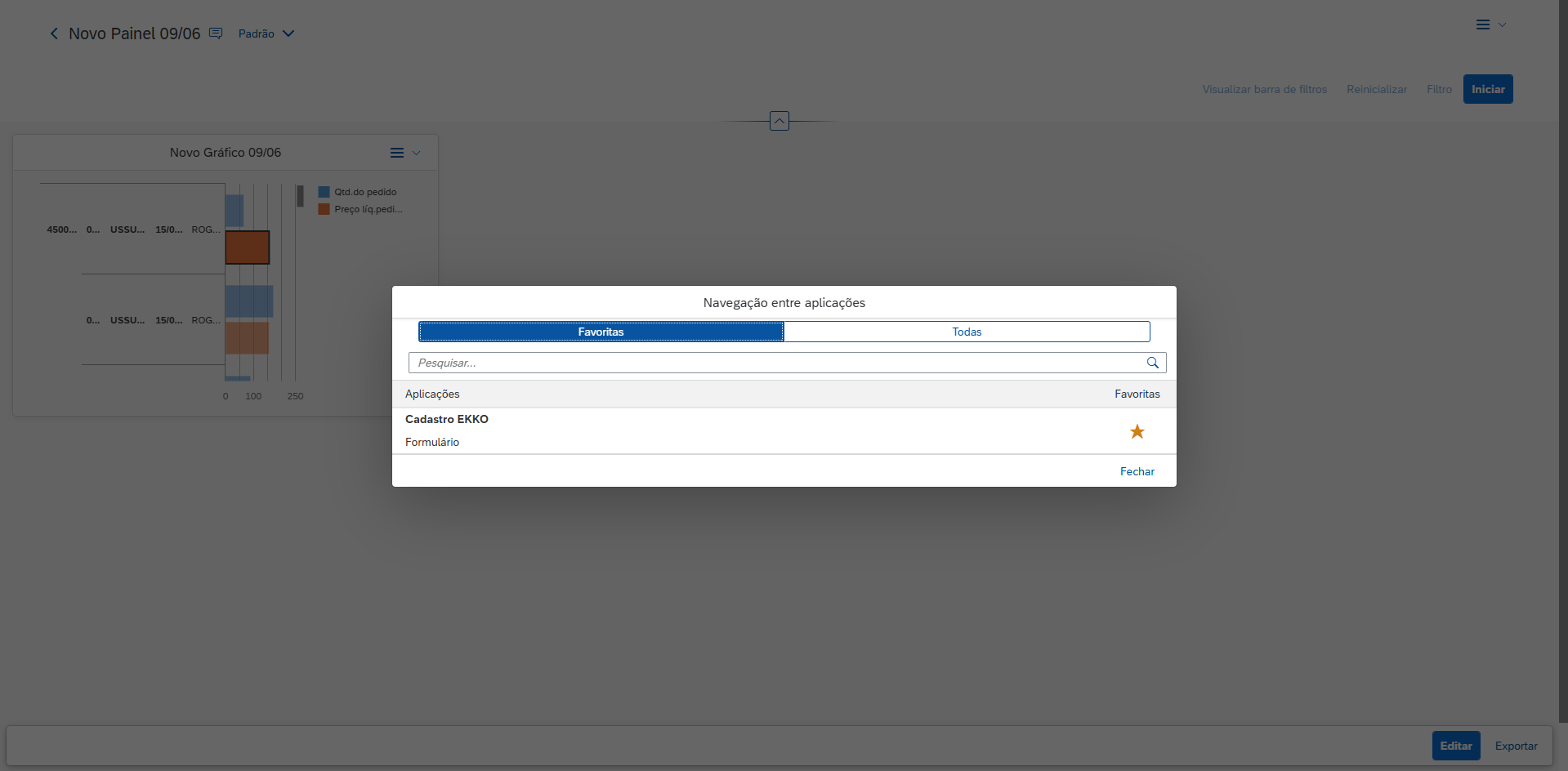Click Visualizar barra de filtros link
This screenshot has height=771, width=1568.
(x=1264, y=89)
